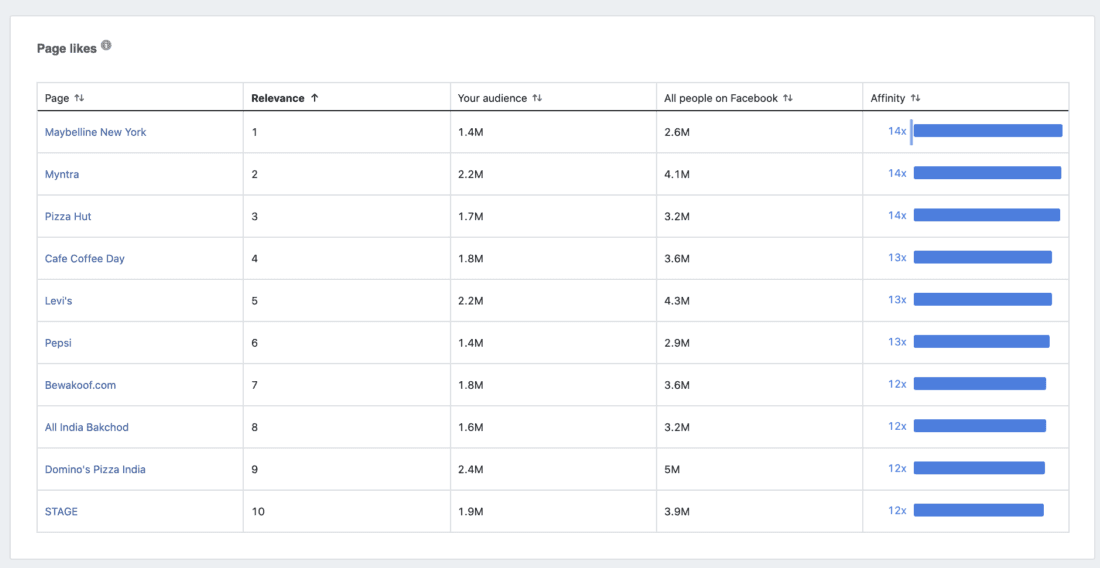Open the Myntra page link
Image resolution: width=1100 pixels, height=568 pixels.
[62, 174]
